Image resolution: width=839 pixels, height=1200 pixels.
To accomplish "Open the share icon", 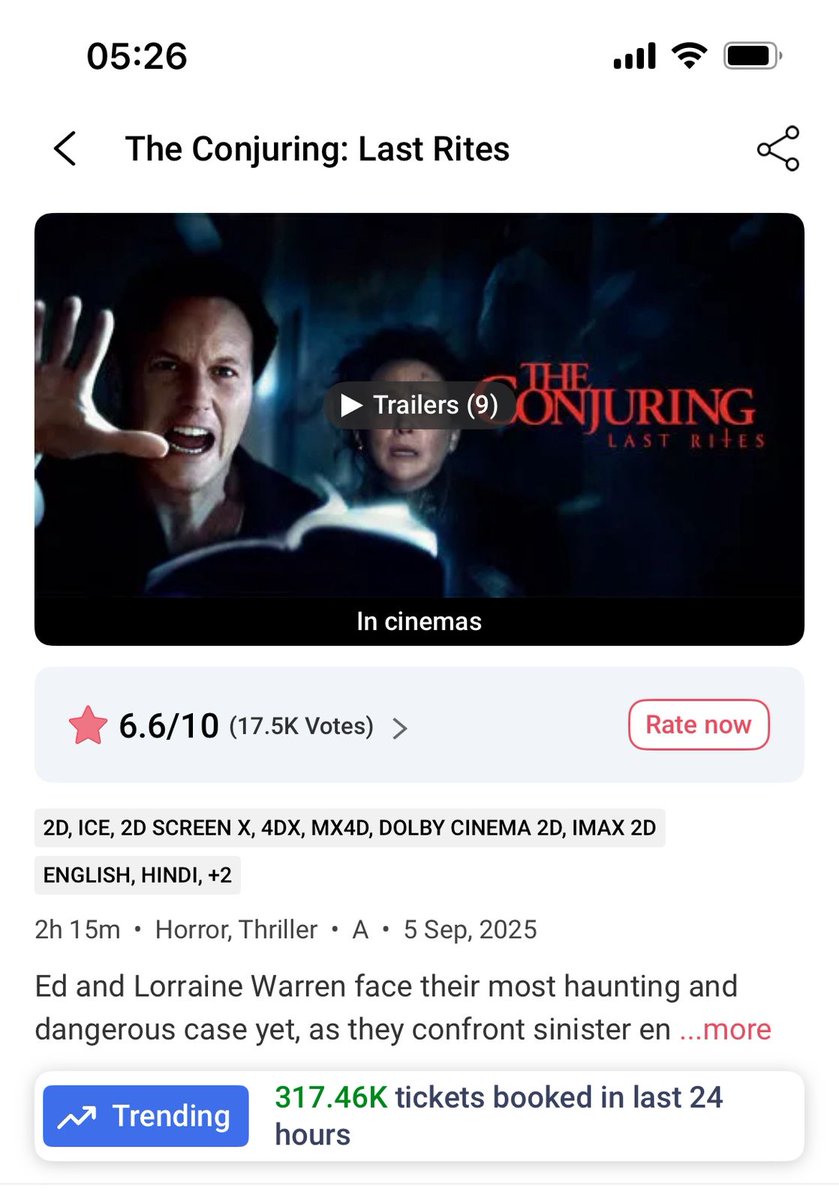I will point(778,149).
